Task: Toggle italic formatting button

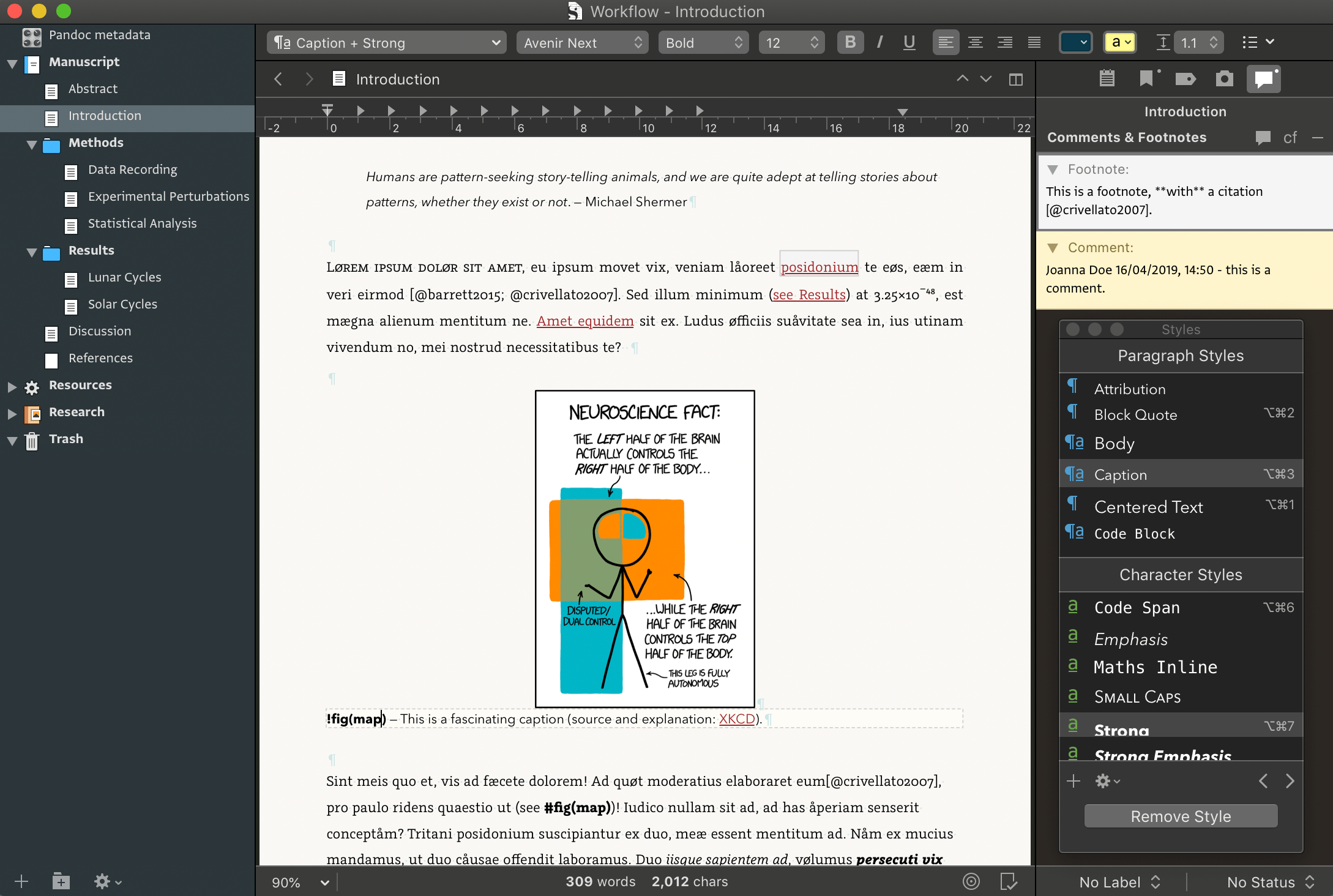Action: coord(879,42)
